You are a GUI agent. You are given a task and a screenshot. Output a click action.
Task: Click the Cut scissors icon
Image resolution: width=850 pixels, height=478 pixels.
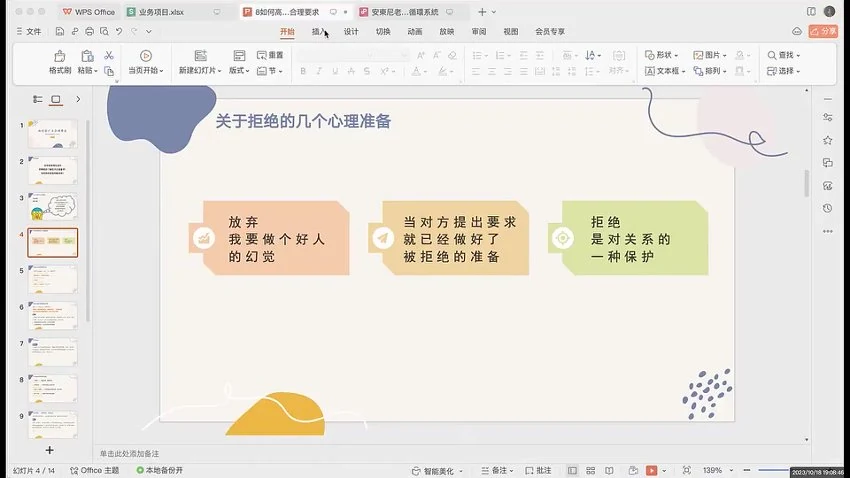pos(109,55)
